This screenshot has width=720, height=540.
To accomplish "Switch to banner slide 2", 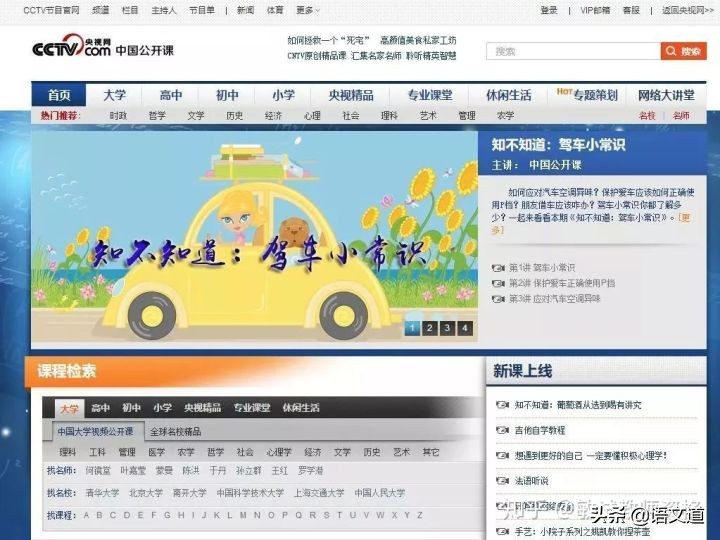I will tap(430, 328).
